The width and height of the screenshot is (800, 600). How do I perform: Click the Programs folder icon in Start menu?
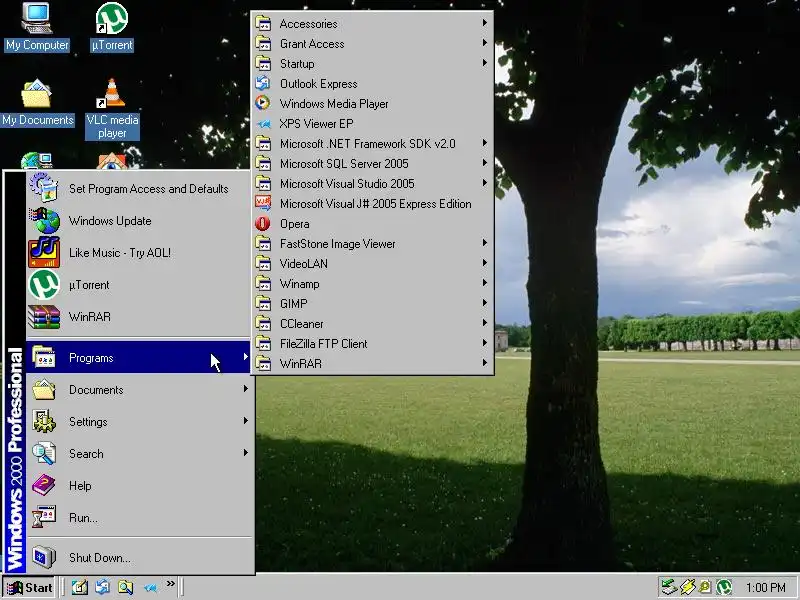44,357
